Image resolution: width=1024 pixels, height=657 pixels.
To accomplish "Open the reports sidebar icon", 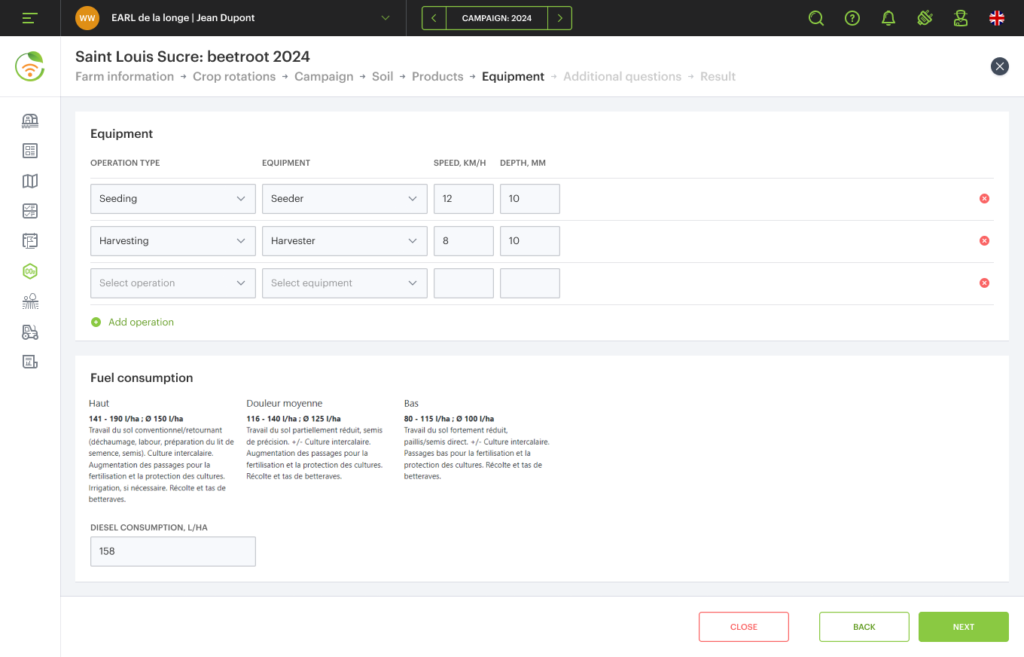I will [30, 362].
